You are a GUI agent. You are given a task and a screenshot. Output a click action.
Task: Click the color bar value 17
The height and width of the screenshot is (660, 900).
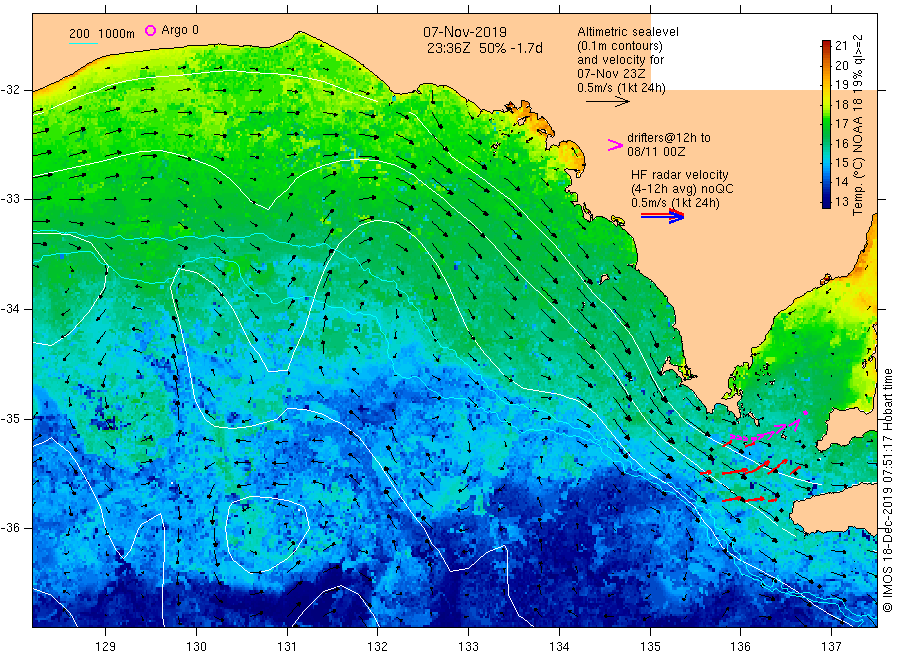(x=841, y=124)
